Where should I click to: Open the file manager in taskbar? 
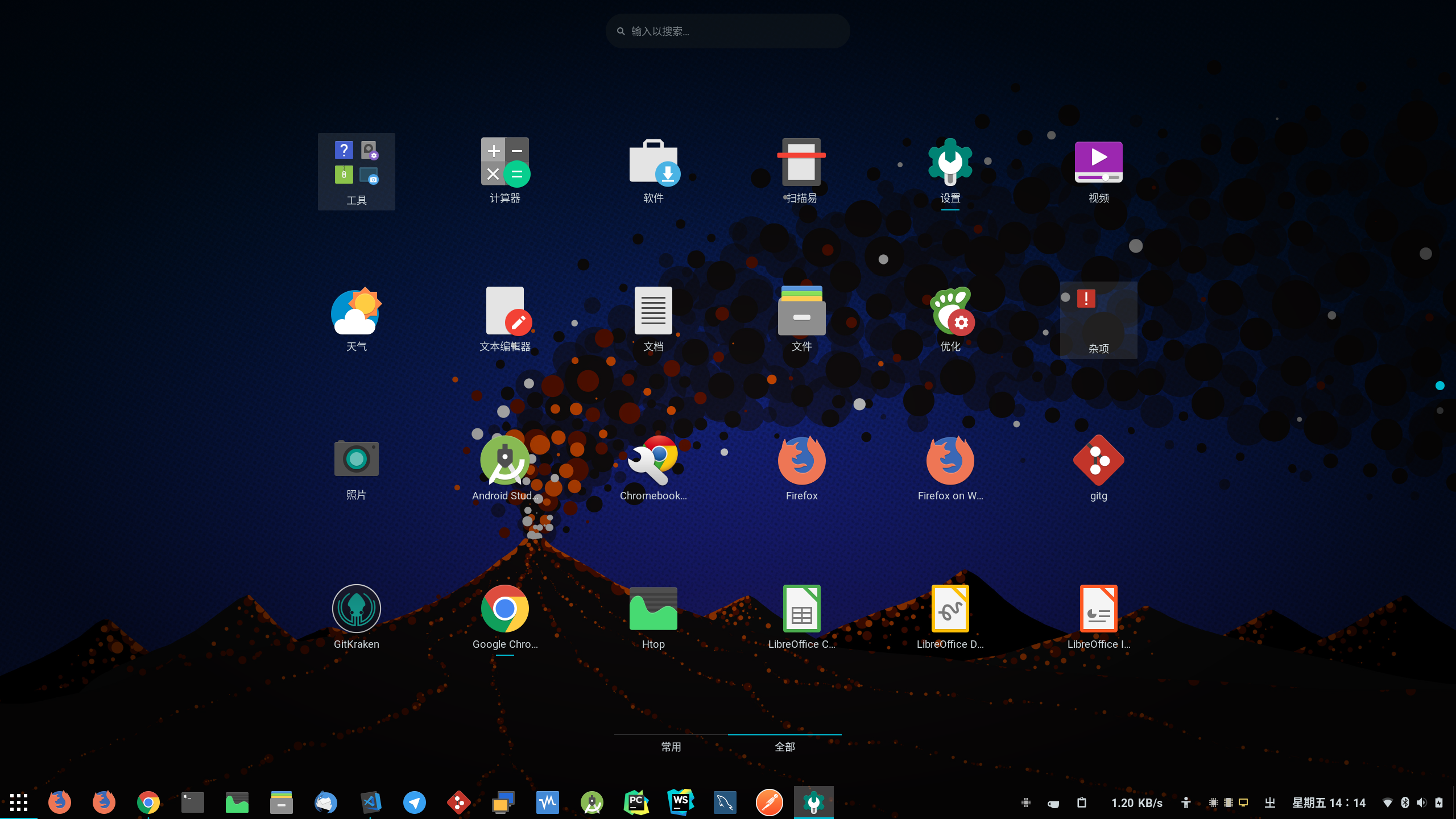(x=282, y=803)
